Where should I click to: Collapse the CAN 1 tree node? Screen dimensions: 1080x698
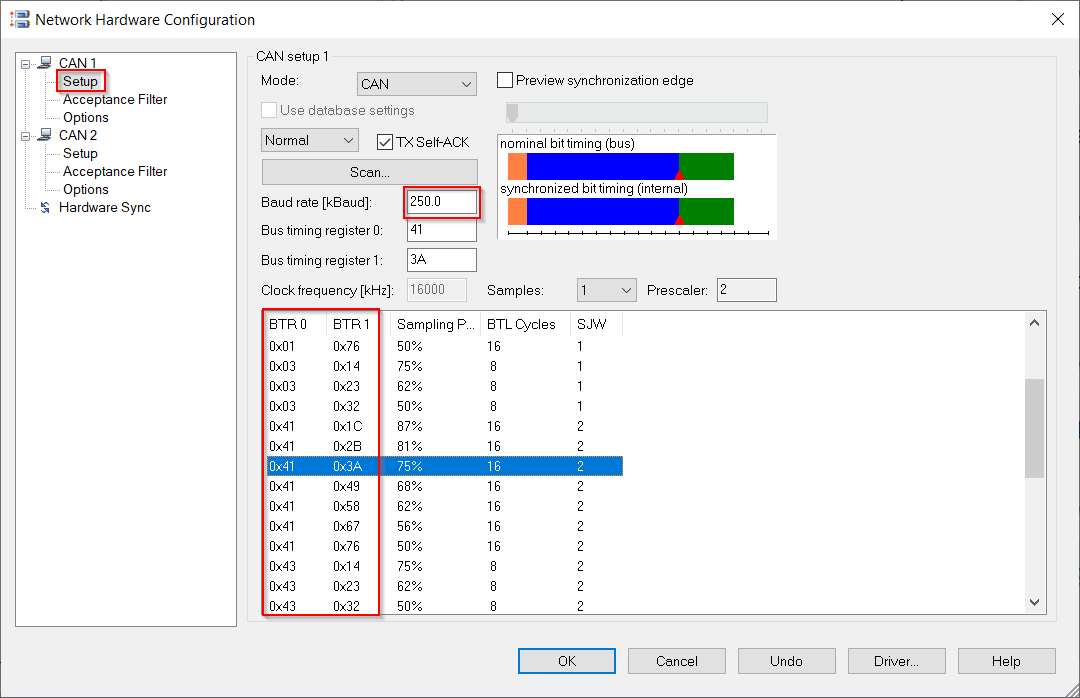point(25,64)
